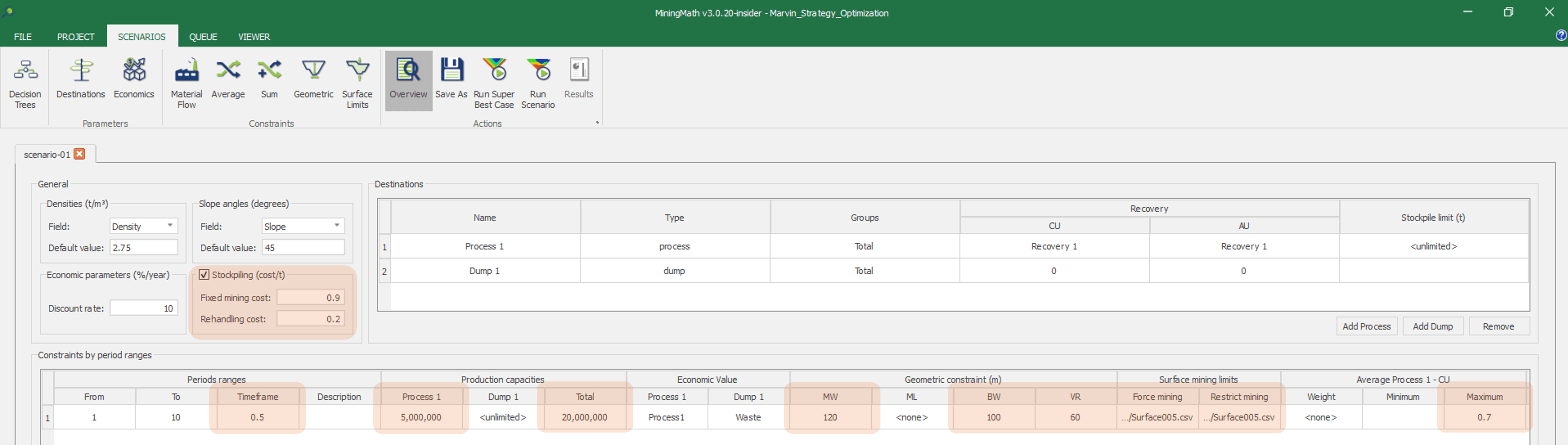Select the Material Flow constraint
Image resolution: width=1568 pixels, height=445 pixels.
click(186, 82)
